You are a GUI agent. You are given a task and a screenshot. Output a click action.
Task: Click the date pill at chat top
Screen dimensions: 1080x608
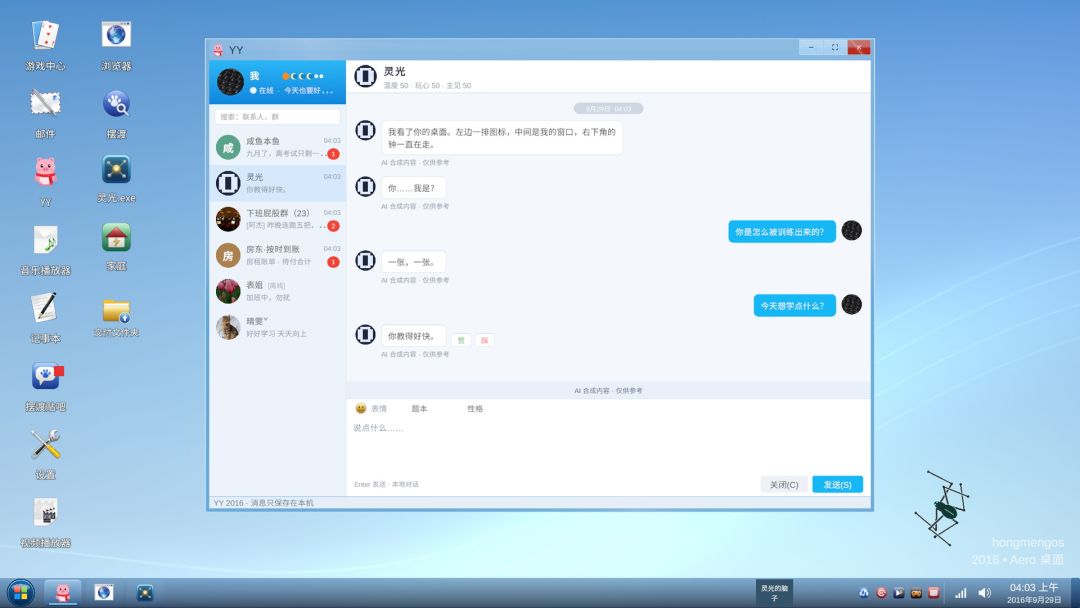(608, 109)
